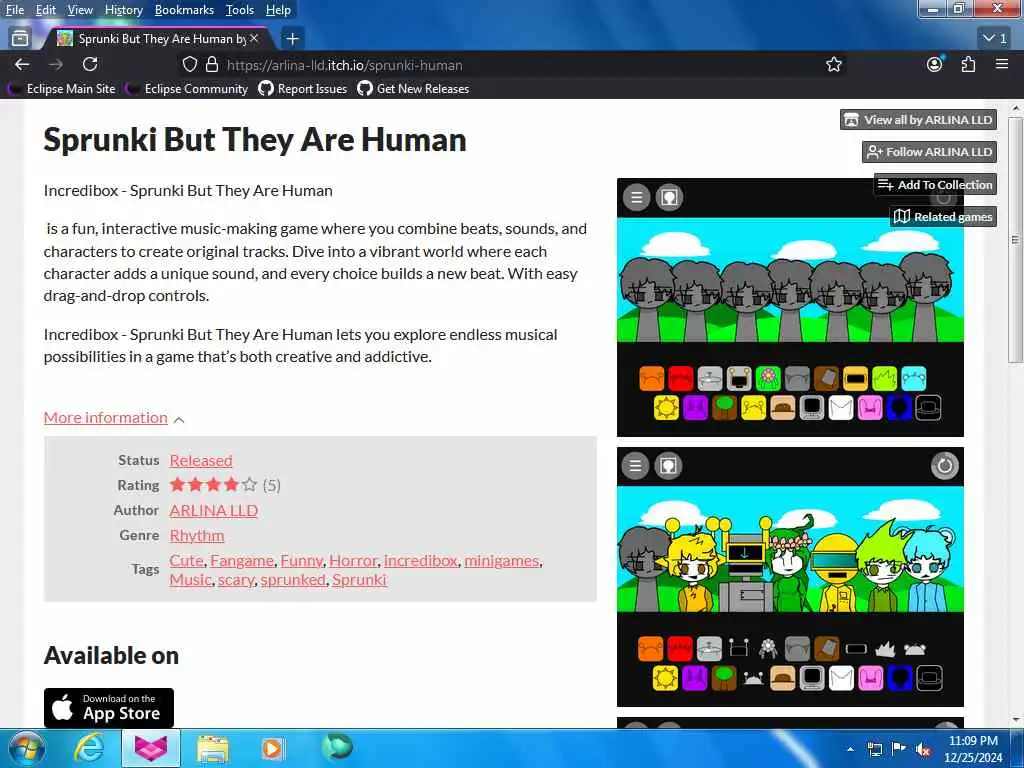Open the Eclipse Main Site bookmark
The width and height of the screenshot is (1024, 768).
pyautogui.click(x=63, y=89)
